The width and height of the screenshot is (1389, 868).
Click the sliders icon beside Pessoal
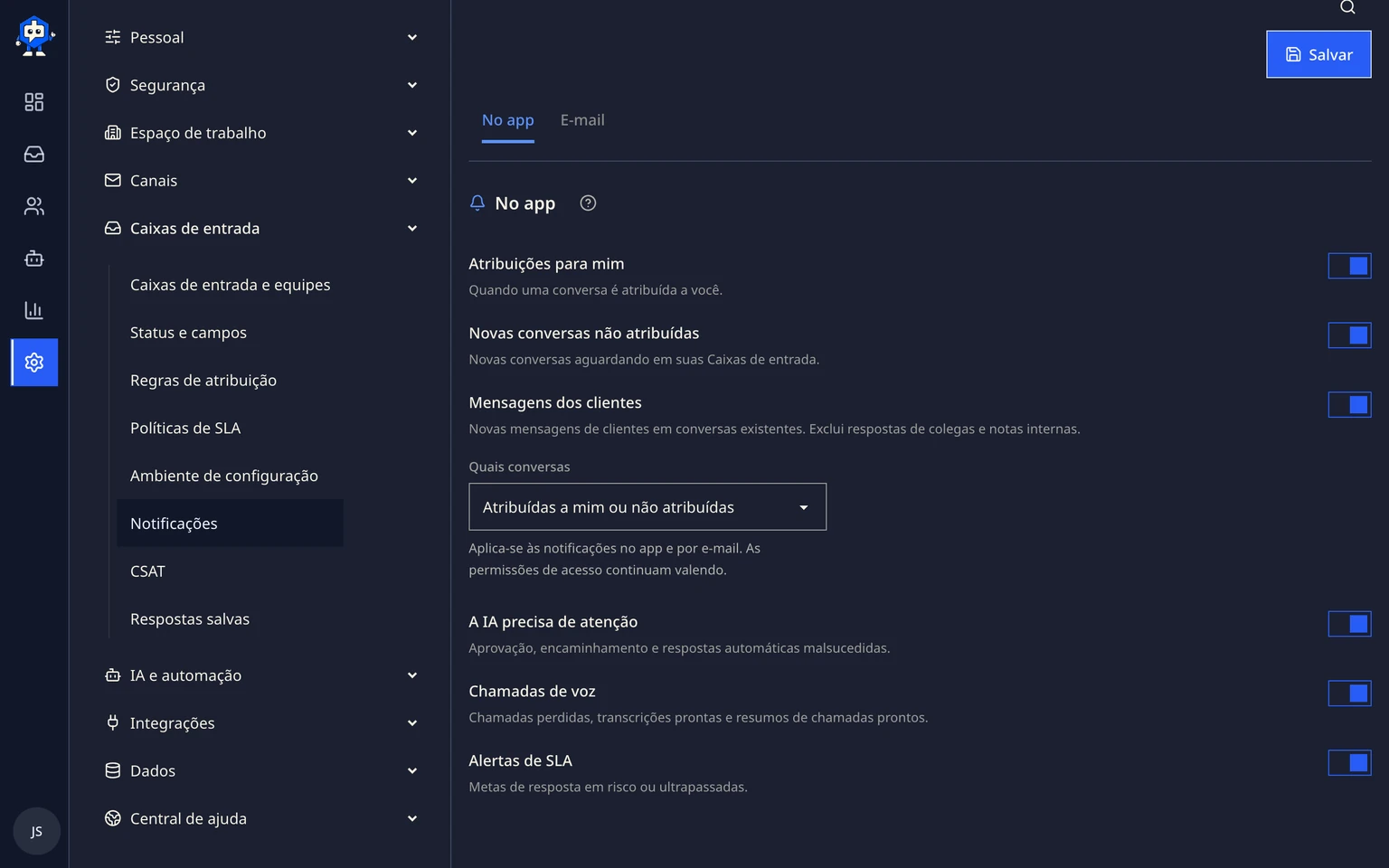(113, 37)
